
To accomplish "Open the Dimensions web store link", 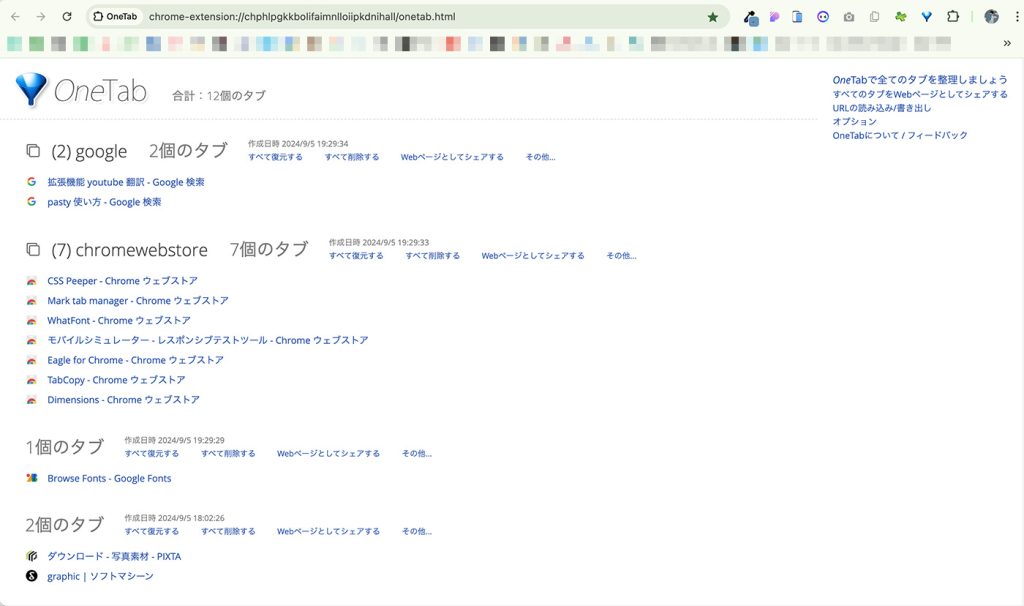I will (x=123, y=400).
